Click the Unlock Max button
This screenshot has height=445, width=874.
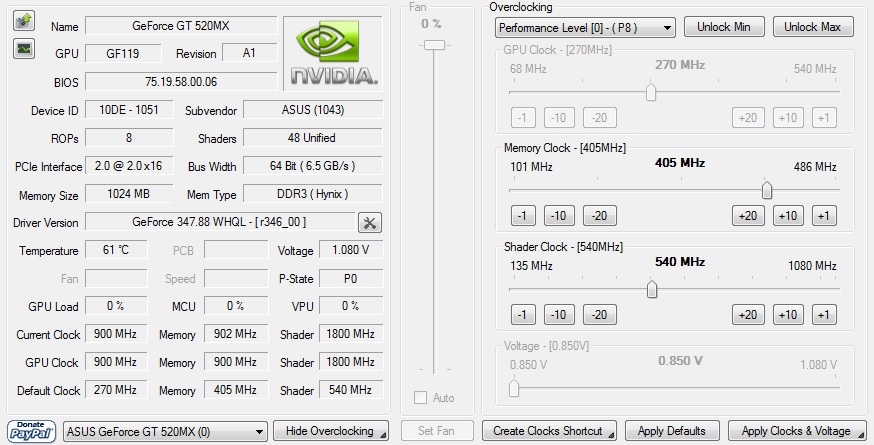pos(812,27)
